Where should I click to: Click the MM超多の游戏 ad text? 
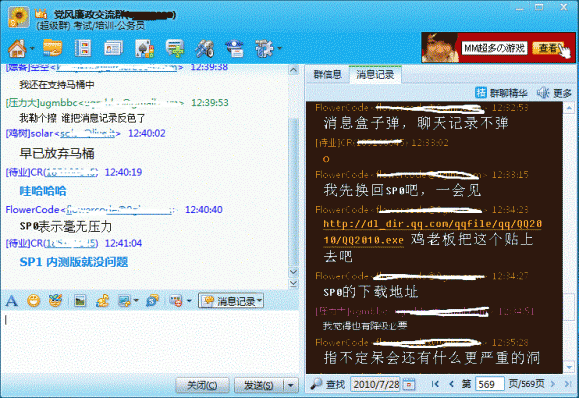[494, 48]
